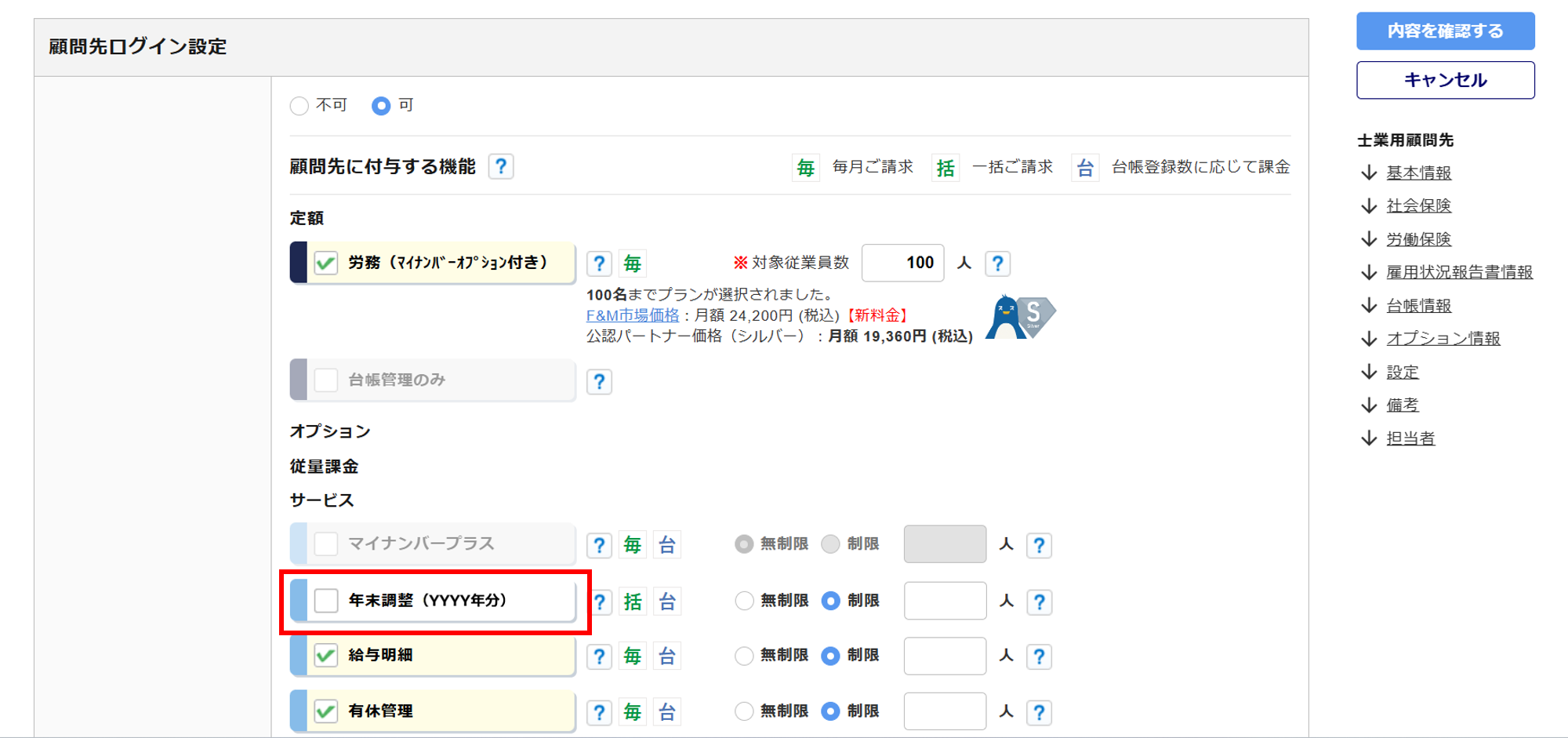Enable 年末調整（YYYY年分） checkbox
Image resolution: width=1568 pixels, height=738 pixels.
pos(326,601)
